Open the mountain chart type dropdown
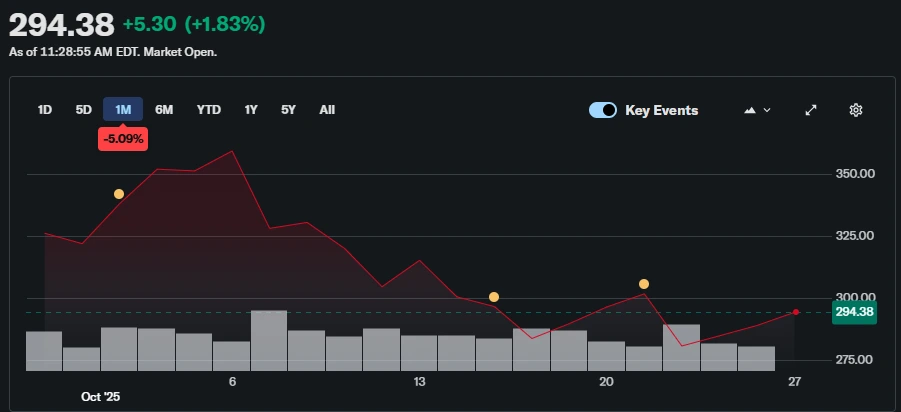This screenshot has height=412, width=901. 757,110
